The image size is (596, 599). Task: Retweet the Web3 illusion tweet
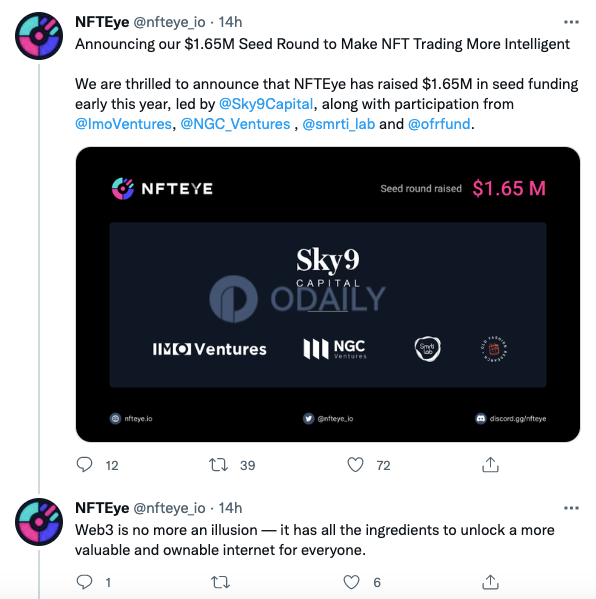coord(220,582)
